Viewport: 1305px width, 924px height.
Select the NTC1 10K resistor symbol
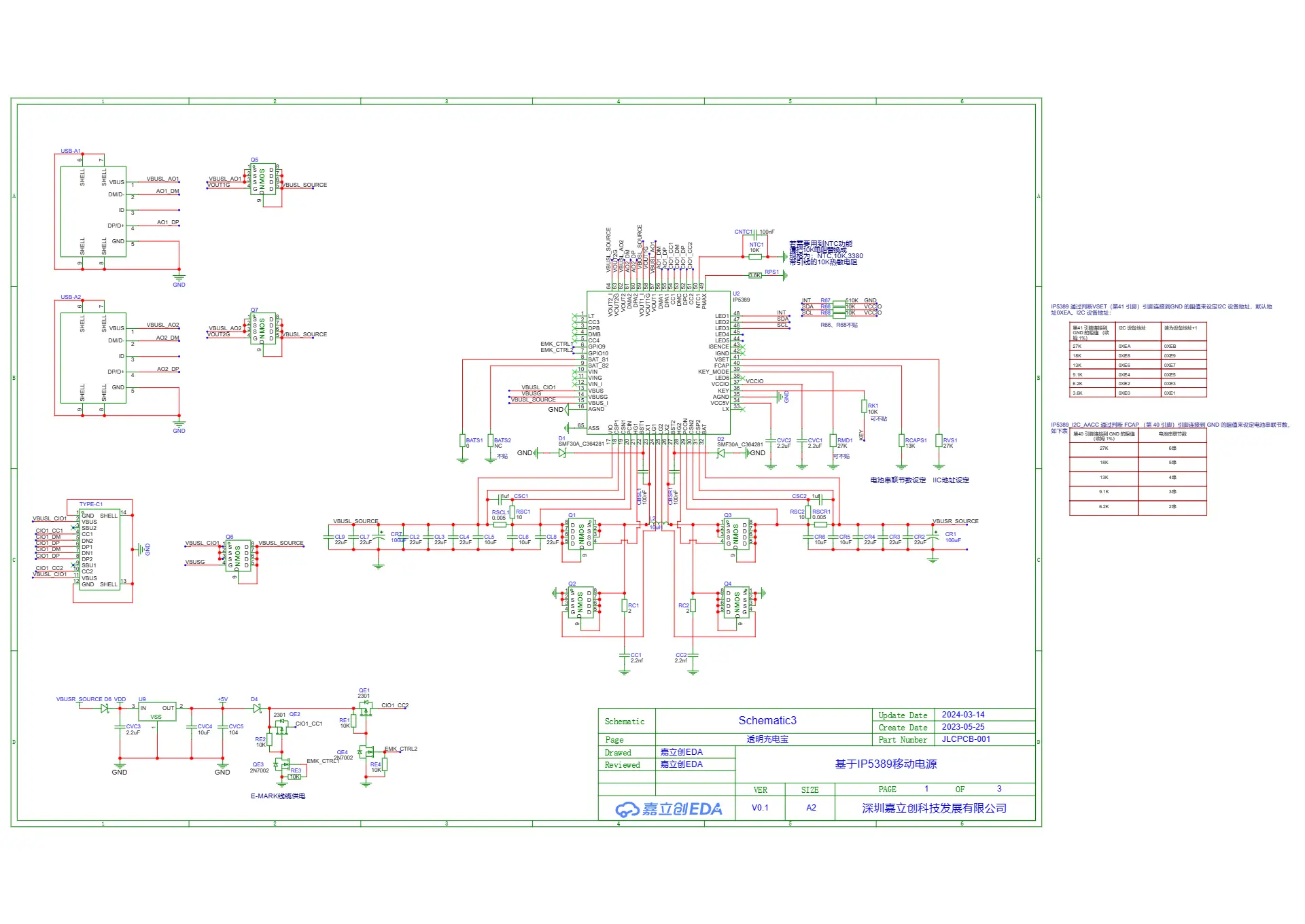click(x=755, y=257)
